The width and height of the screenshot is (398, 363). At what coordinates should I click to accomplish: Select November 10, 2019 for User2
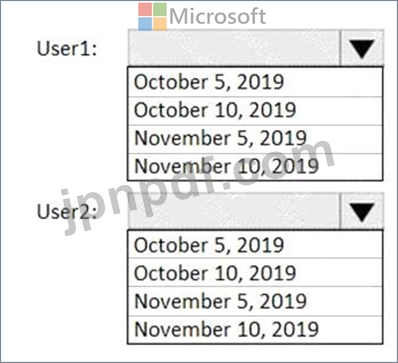(x=255, y=329)
